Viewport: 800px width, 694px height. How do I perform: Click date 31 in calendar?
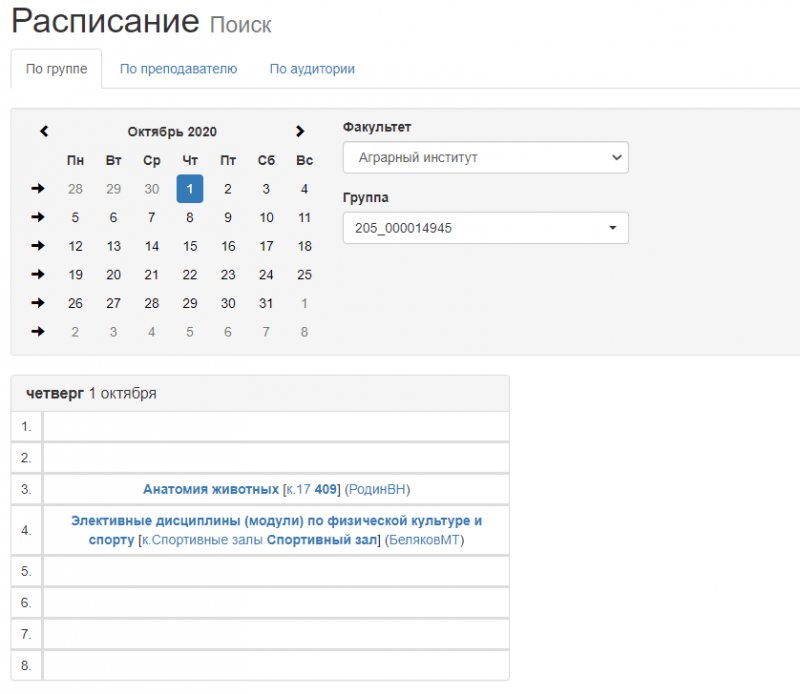point(266,303)
